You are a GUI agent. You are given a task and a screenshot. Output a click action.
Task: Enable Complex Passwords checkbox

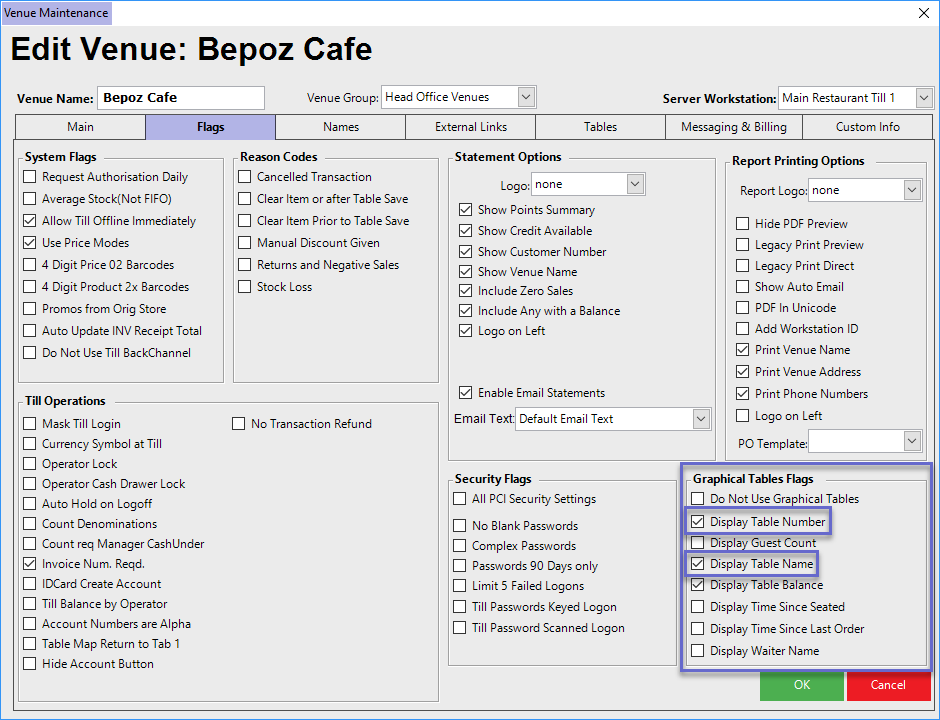(459, 546)
